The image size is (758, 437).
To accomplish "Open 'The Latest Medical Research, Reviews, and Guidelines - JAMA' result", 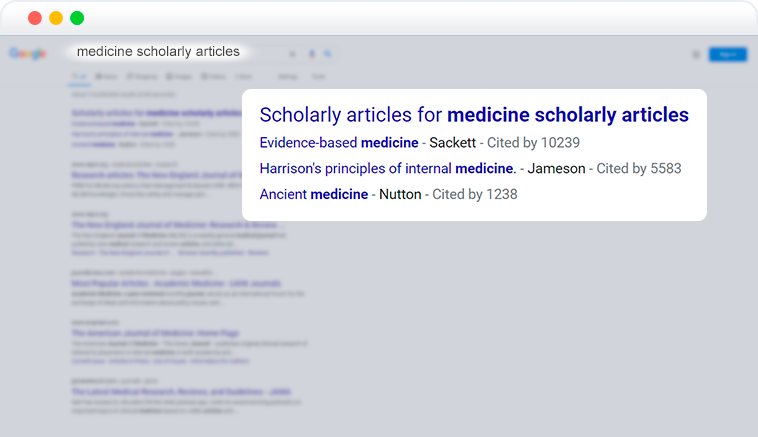I will click(181, 392).
